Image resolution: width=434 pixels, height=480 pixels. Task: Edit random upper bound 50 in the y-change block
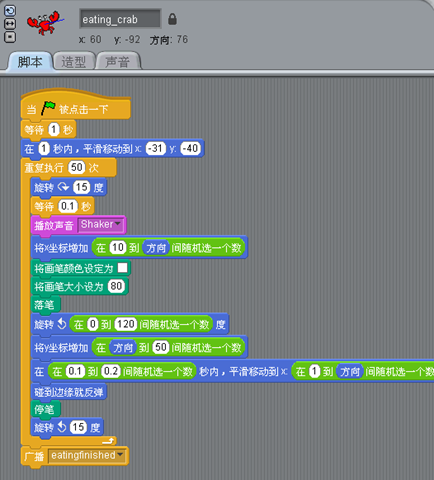[161, 347]
